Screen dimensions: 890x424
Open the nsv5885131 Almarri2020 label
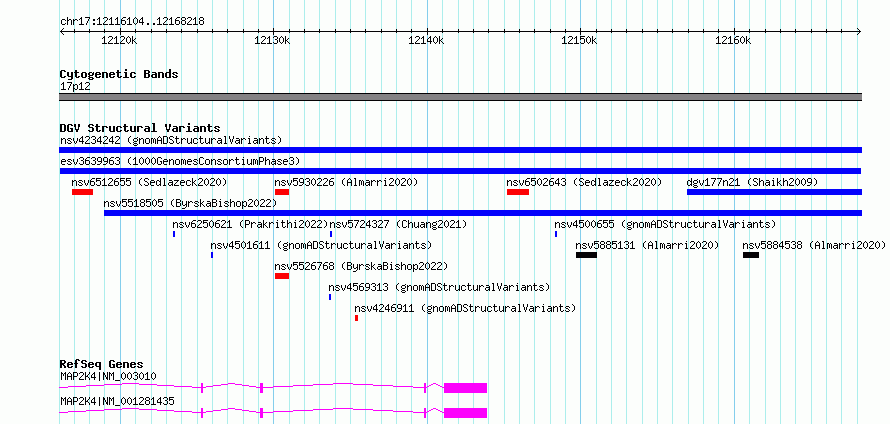(647, 245)
